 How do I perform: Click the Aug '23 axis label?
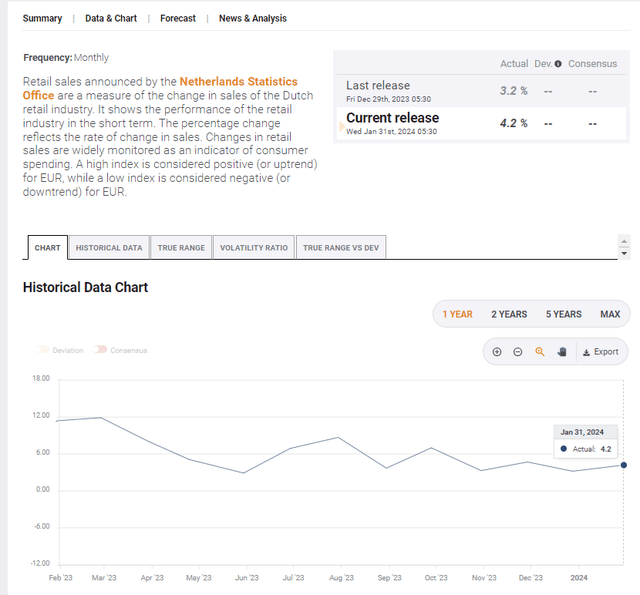[x=341, y=578]
